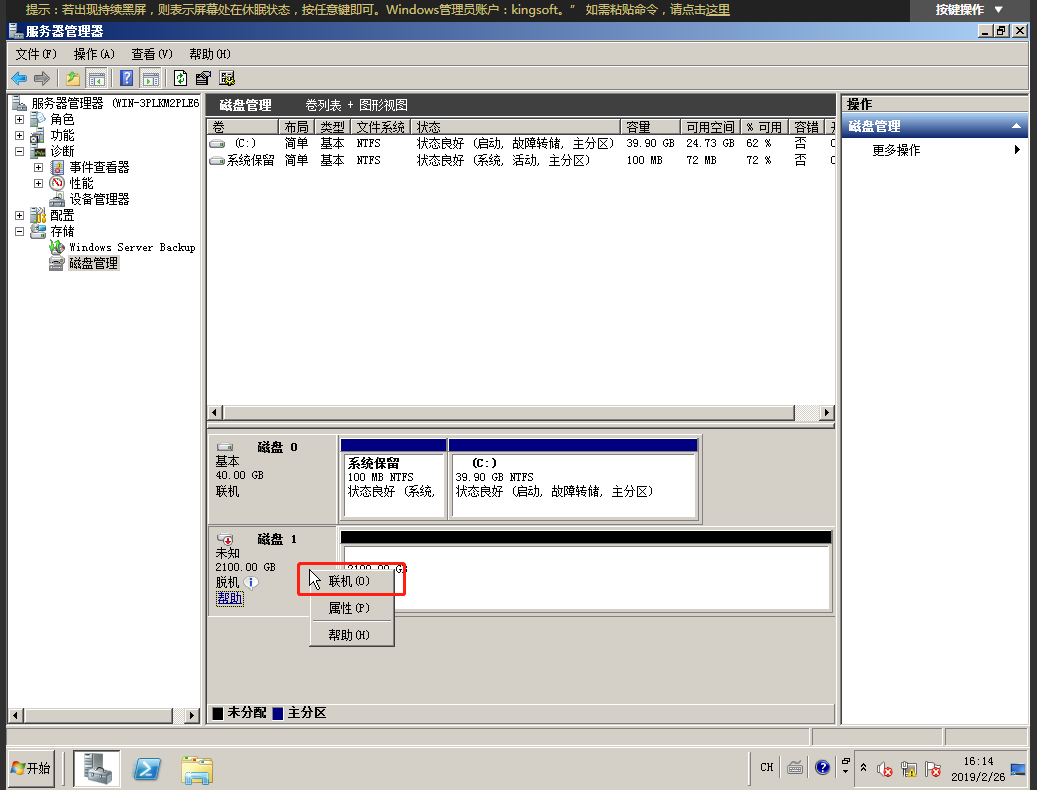Open 更多操作 submenu in actions pane
Viewport: 1037px width, 790px height.
(x=895, y=150)
